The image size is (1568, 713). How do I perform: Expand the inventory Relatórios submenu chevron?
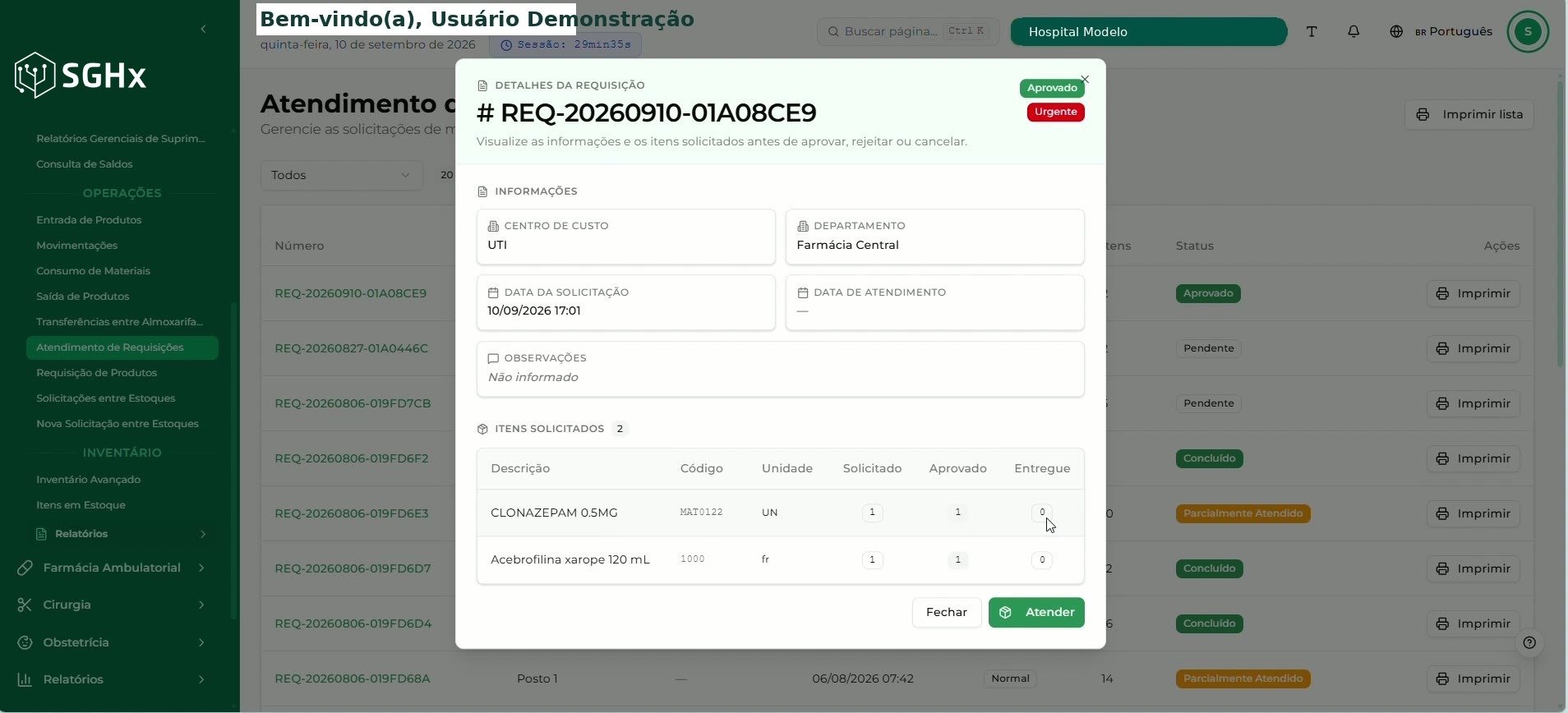tap(202, 534)
